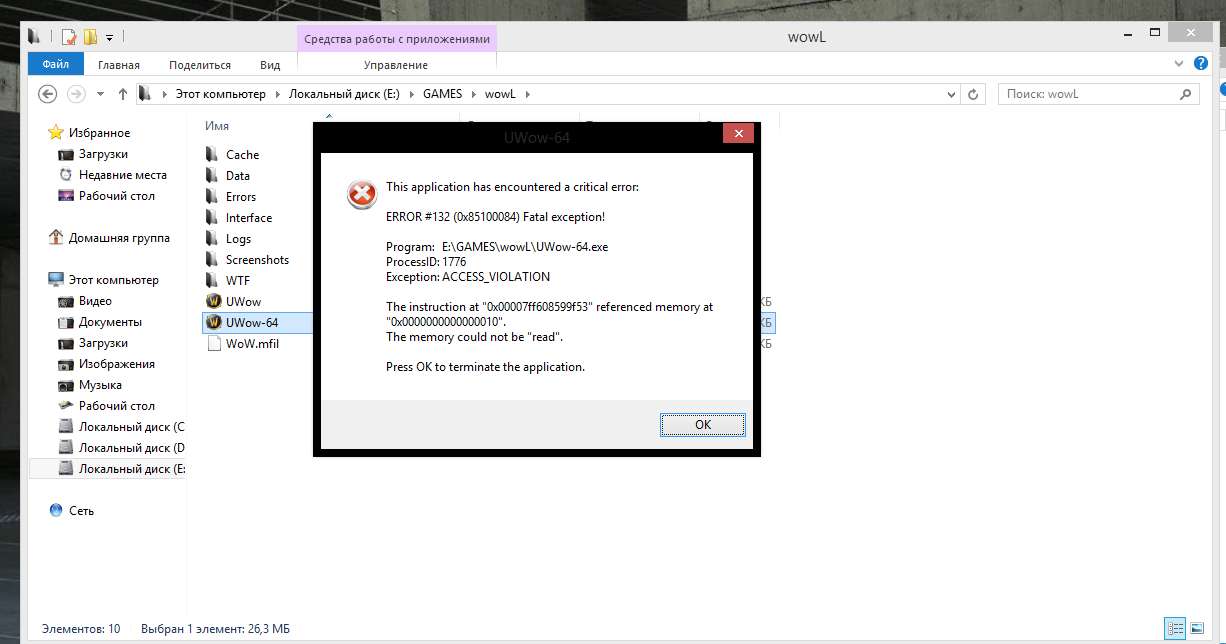
Task: Expand breadcrumb arrow after GAMES
Action: coord(474,94)
